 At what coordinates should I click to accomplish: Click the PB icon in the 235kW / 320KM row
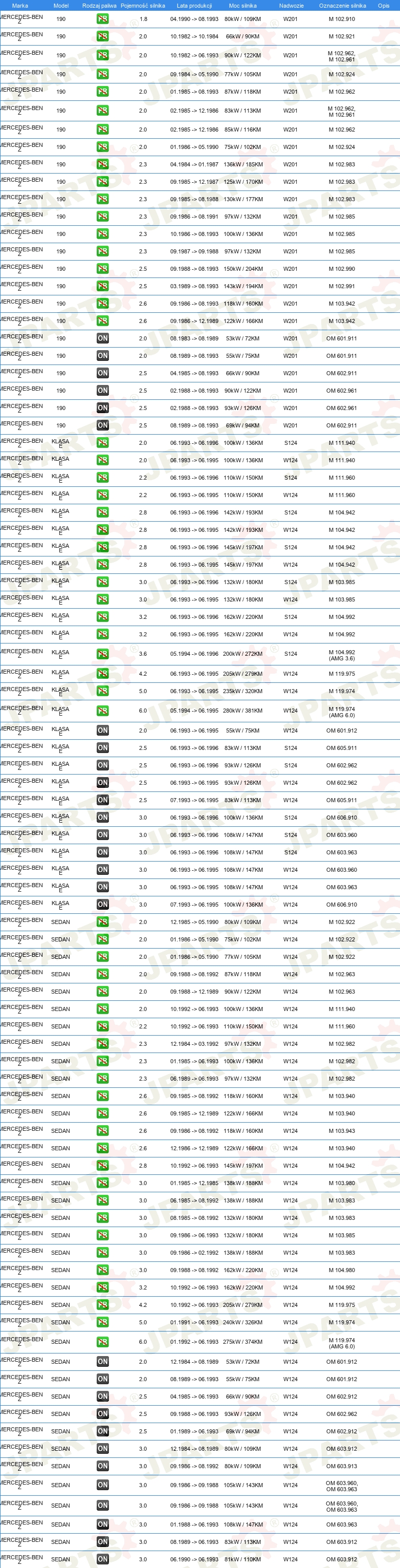(x=103, y=691)
